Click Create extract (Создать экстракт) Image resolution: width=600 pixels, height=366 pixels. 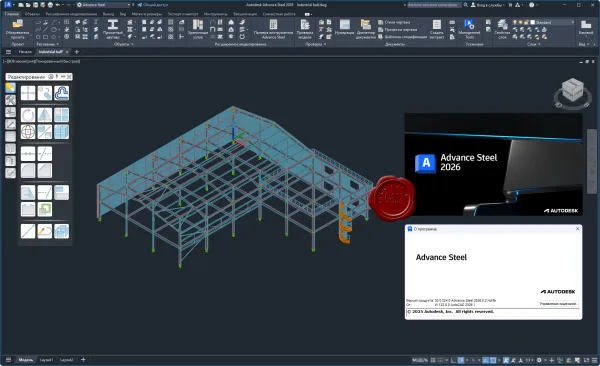pos(437,29)
